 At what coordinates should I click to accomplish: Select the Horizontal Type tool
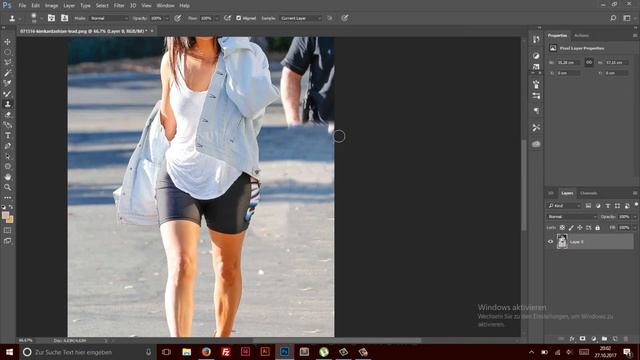7,136
